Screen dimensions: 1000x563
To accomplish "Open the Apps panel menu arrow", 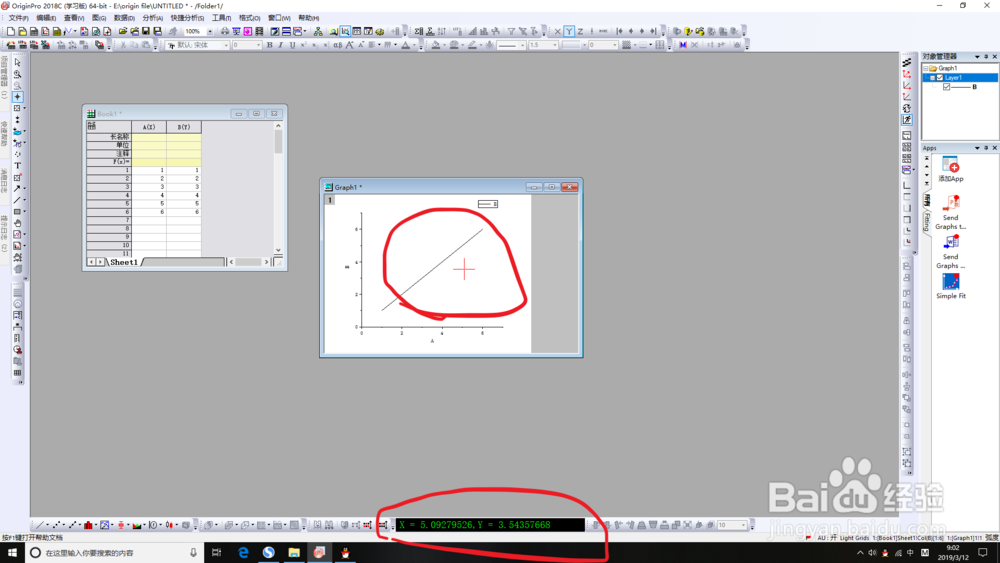I will [977, 148].
